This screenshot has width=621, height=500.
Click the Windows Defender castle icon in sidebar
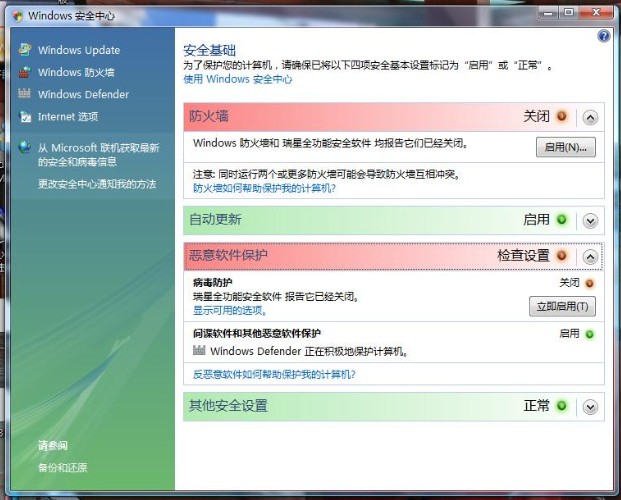click(25, 94)
